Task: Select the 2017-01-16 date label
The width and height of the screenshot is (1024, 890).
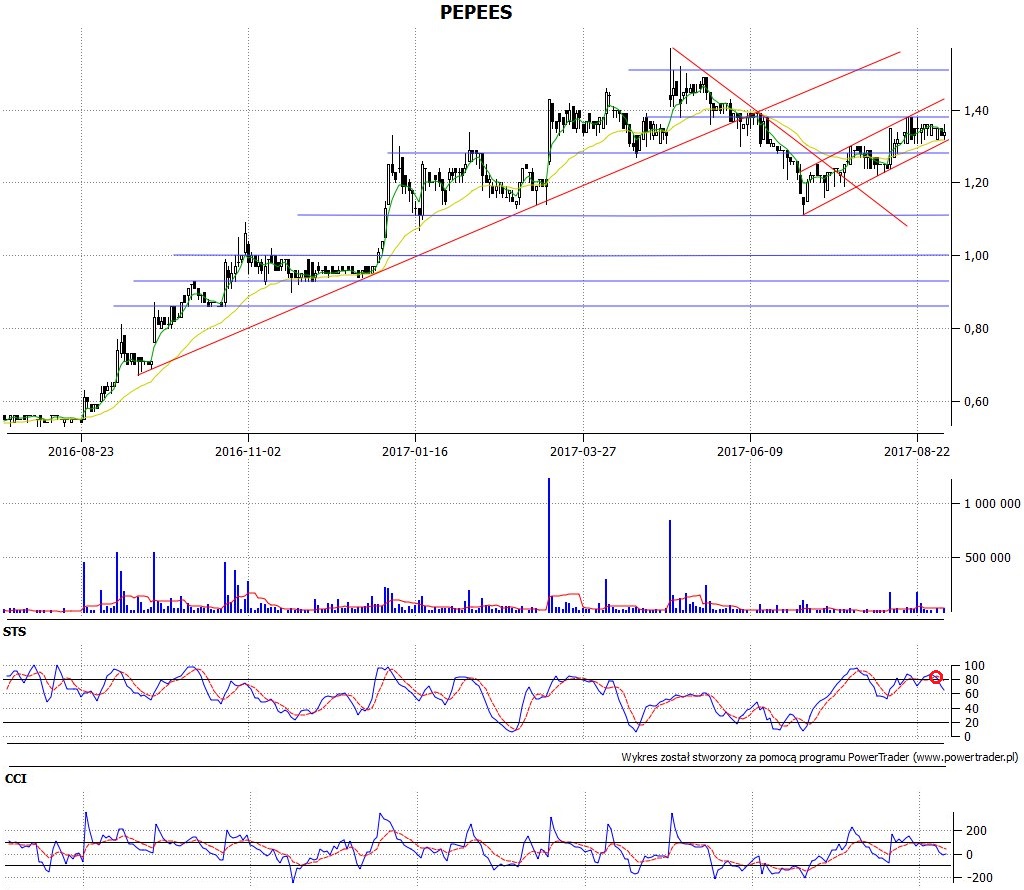Action: click(415, 451)
